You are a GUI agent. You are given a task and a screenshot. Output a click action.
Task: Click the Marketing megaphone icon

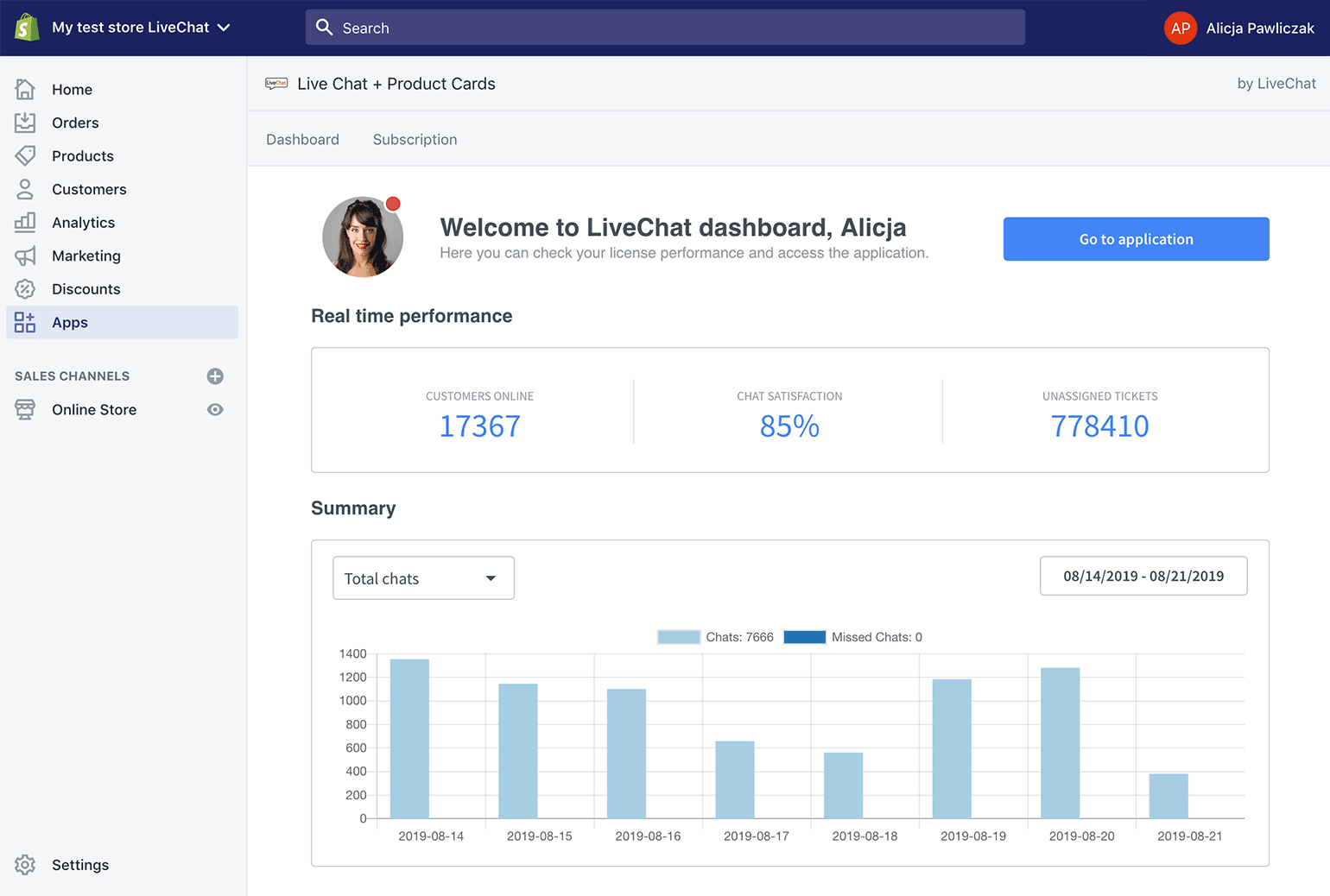coord(25,256)
